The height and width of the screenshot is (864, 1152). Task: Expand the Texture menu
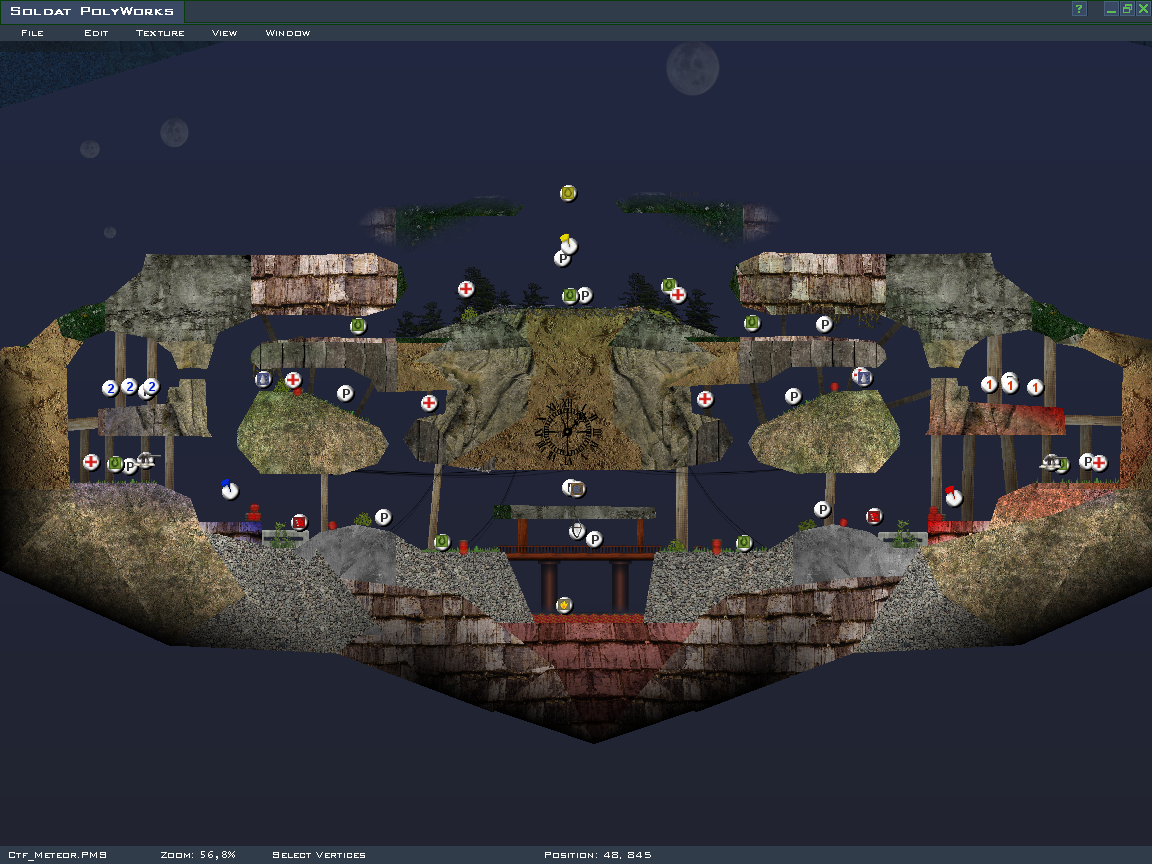tap(160, 33)
